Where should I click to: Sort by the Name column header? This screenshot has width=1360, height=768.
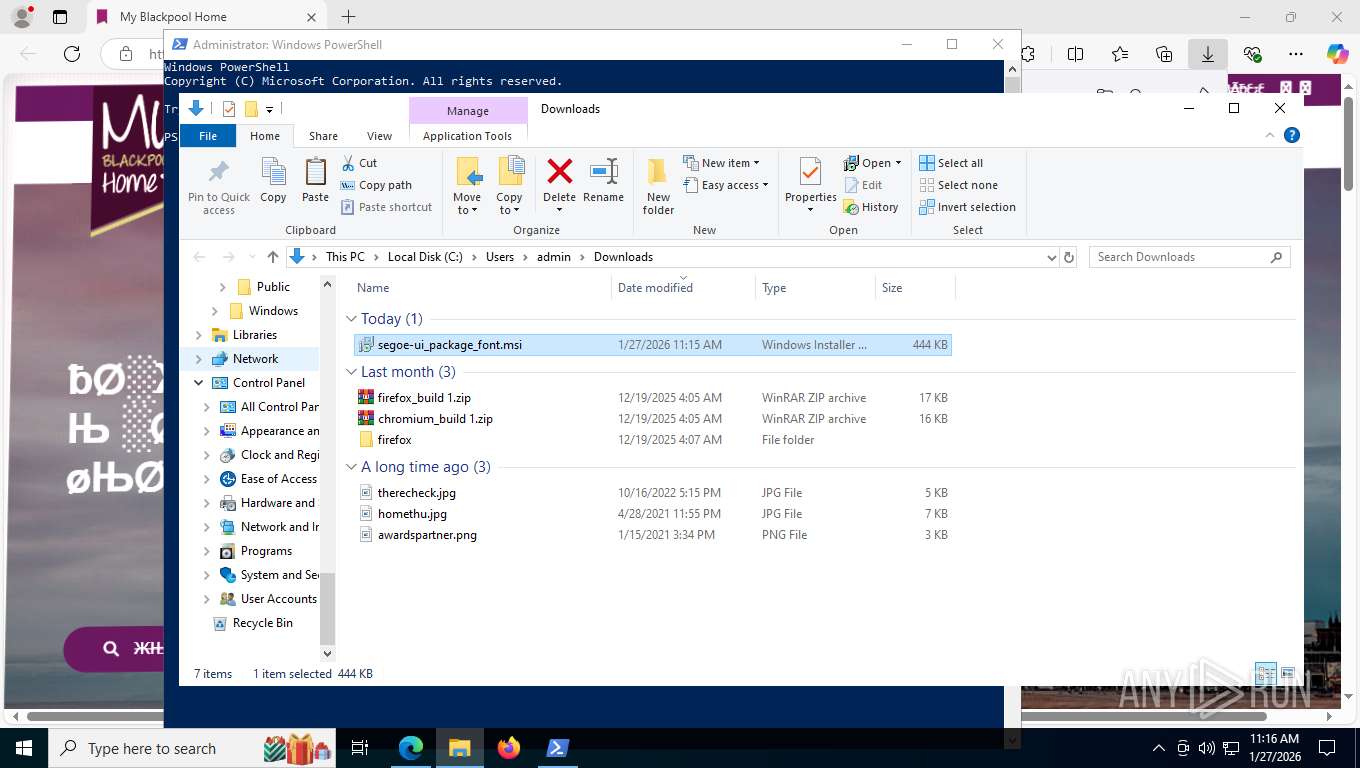[x=482, y=288]
